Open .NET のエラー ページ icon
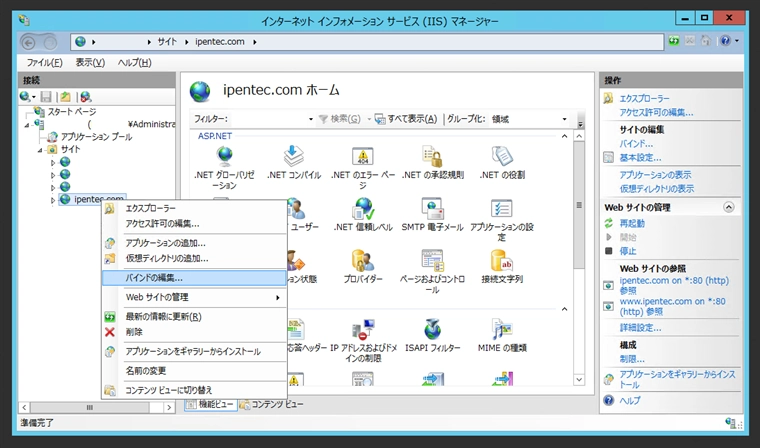Screen dimensions: 760x448 363,167
